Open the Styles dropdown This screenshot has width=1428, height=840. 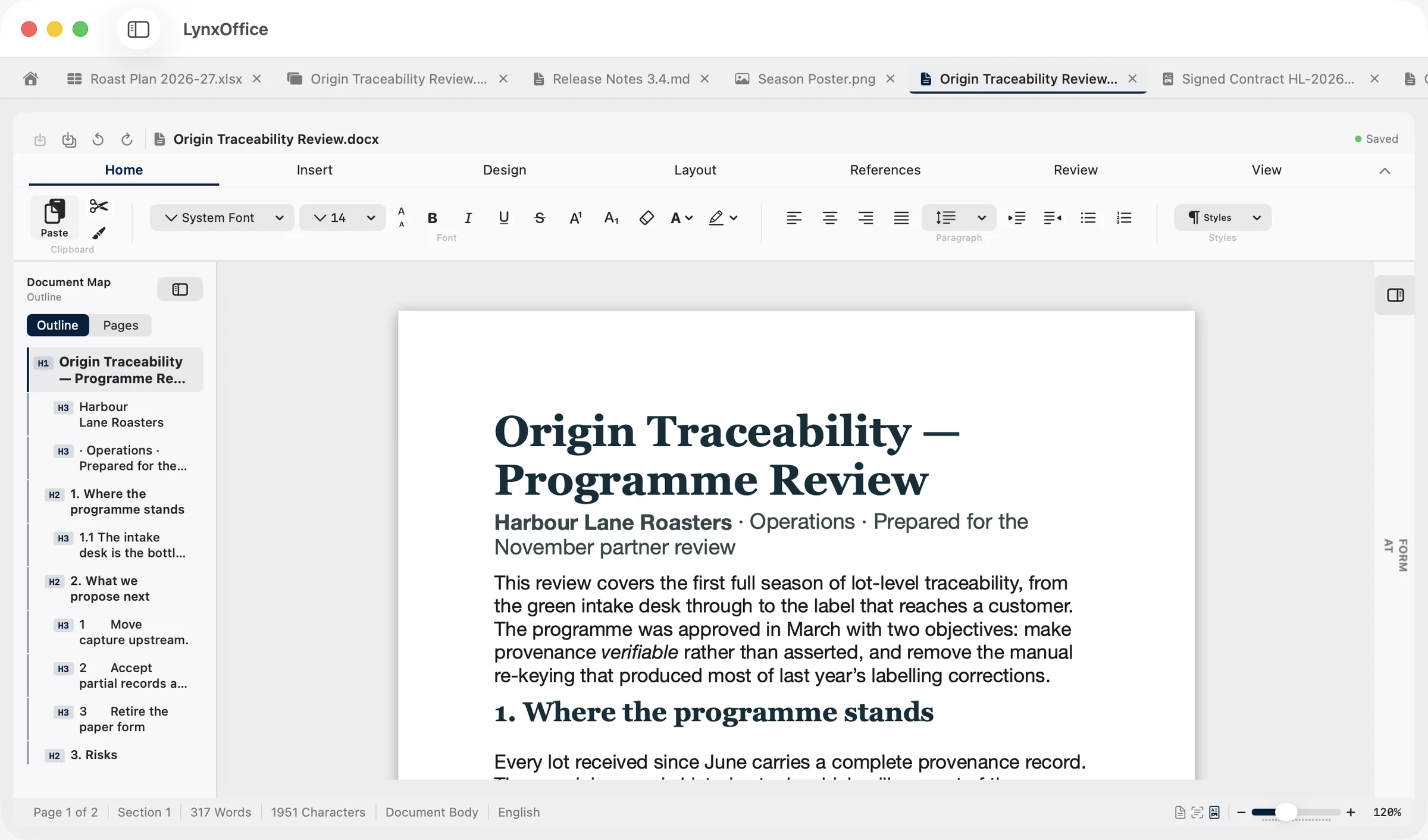(x=1223, y=218)
